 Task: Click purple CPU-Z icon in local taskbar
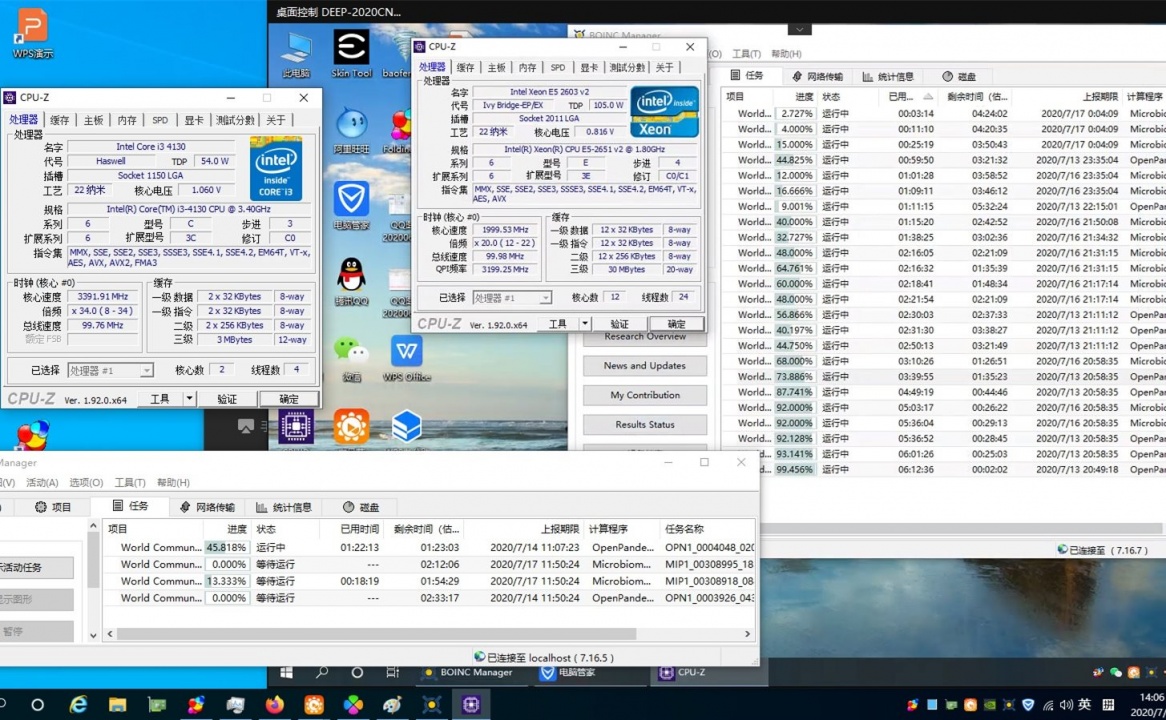pos(471,704)
